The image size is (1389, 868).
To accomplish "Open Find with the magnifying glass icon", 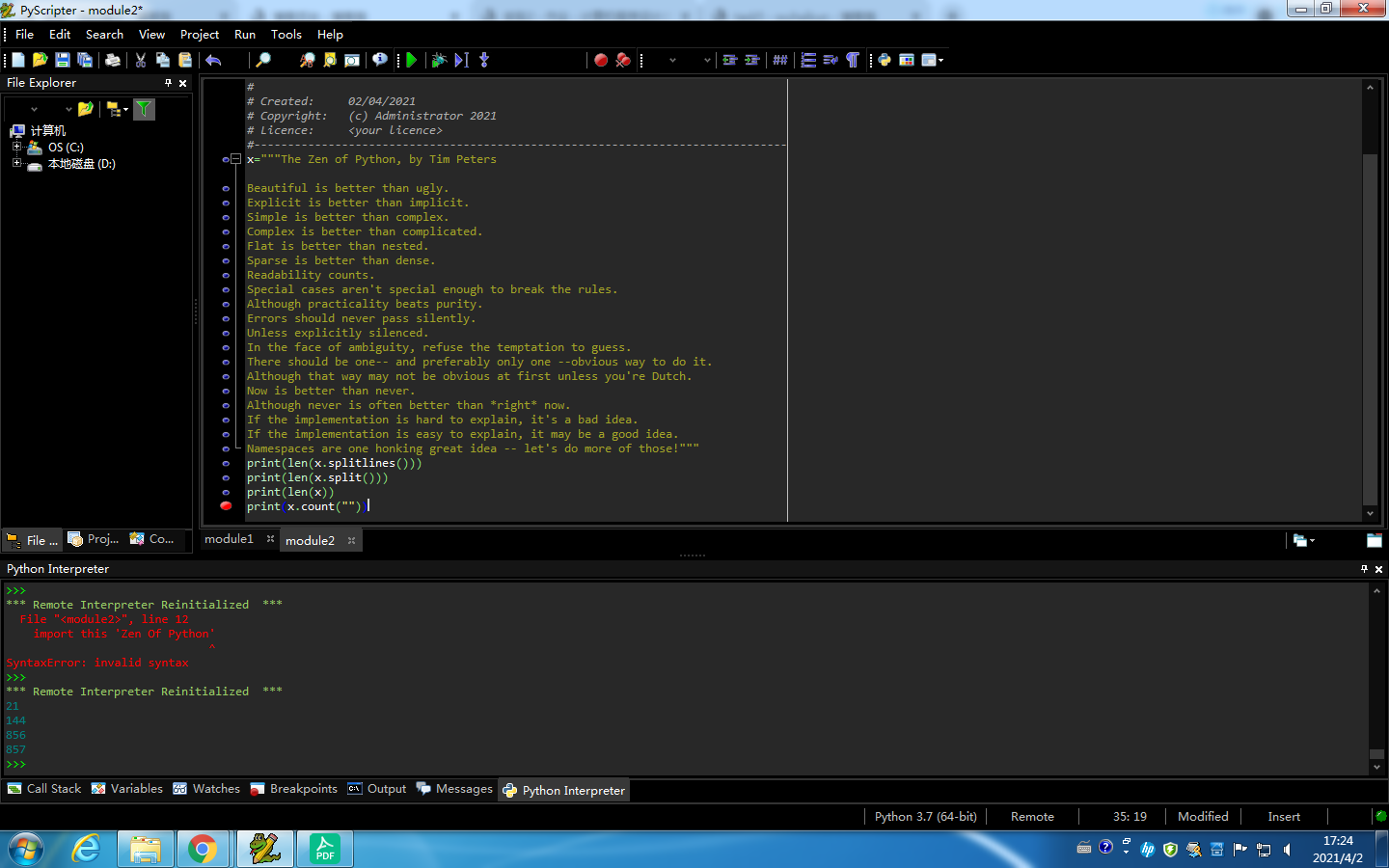I will click(x=262, y=60).
